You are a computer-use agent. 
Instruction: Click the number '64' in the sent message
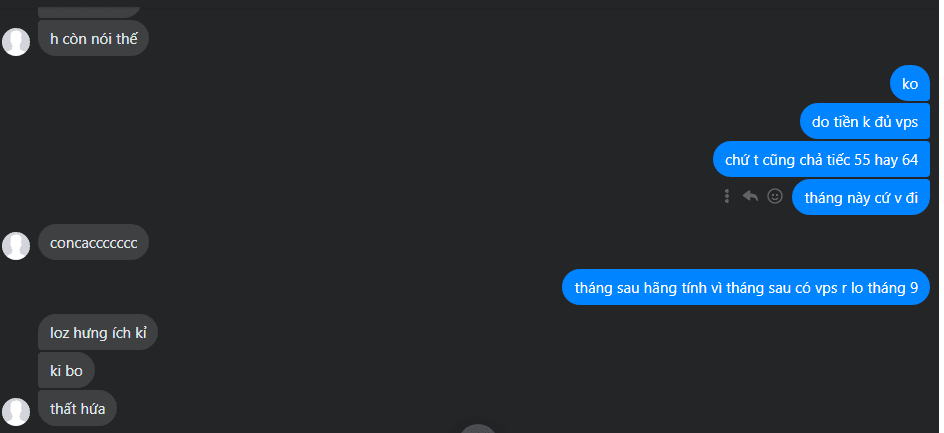(x=910, y=160)
